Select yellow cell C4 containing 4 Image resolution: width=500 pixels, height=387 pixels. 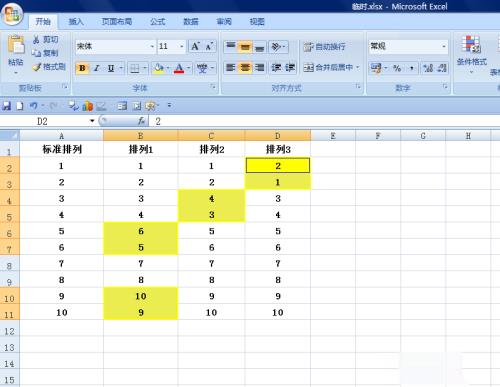pyautogui.click(x=211, y=198)
